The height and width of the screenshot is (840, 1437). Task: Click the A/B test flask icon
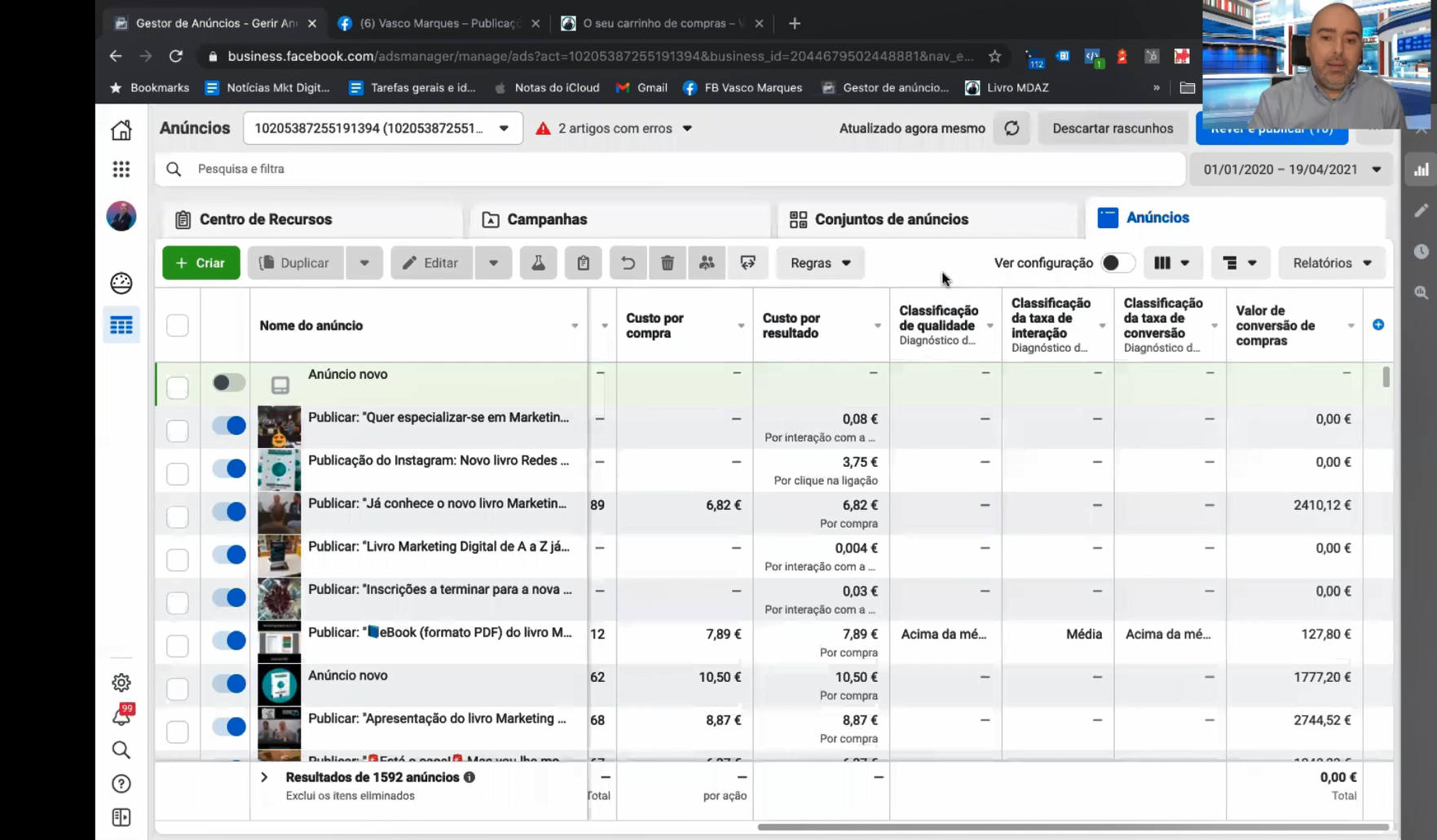point(538,263)
